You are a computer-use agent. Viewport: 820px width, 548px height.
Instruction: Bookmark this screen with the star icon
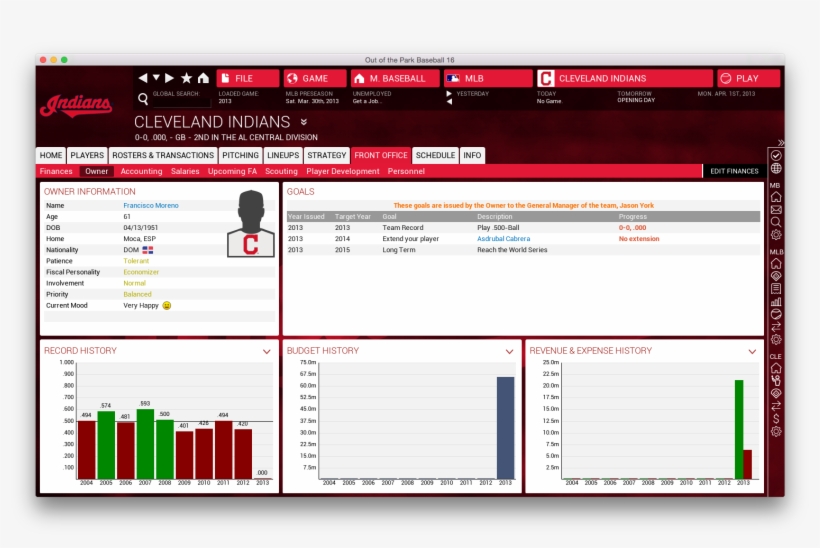click(186, 78)
